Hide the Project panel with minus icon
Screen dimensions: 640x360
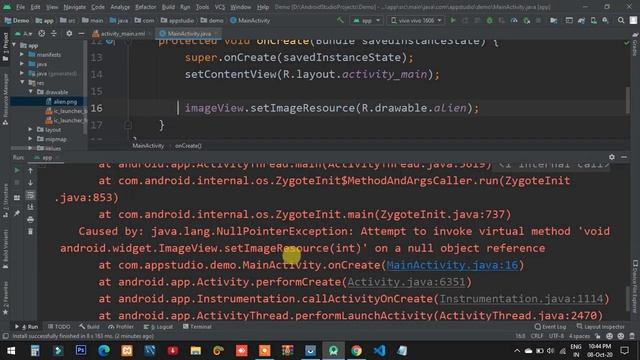[81, 33]
